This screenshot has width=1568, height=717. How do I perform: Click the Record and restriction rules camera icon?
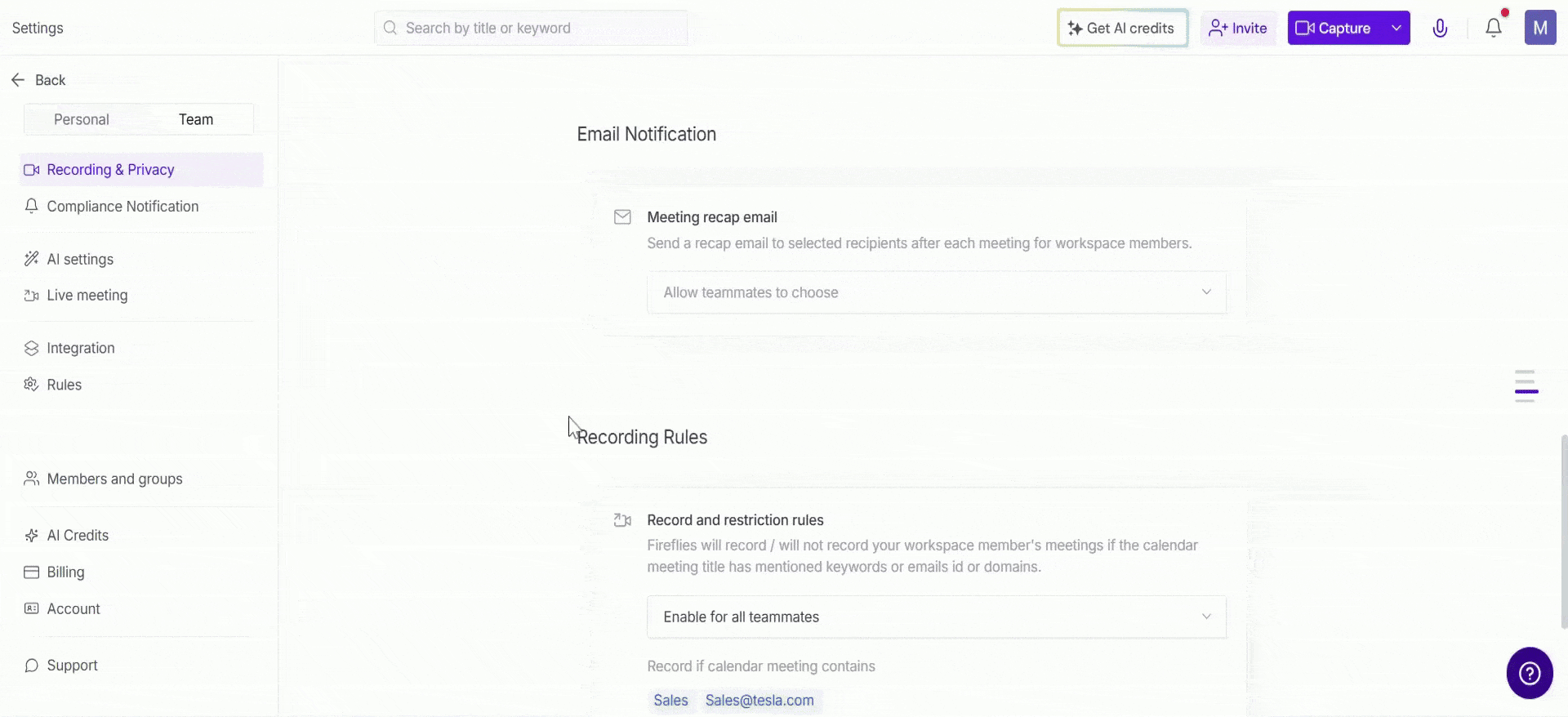[x=622, y=520]
